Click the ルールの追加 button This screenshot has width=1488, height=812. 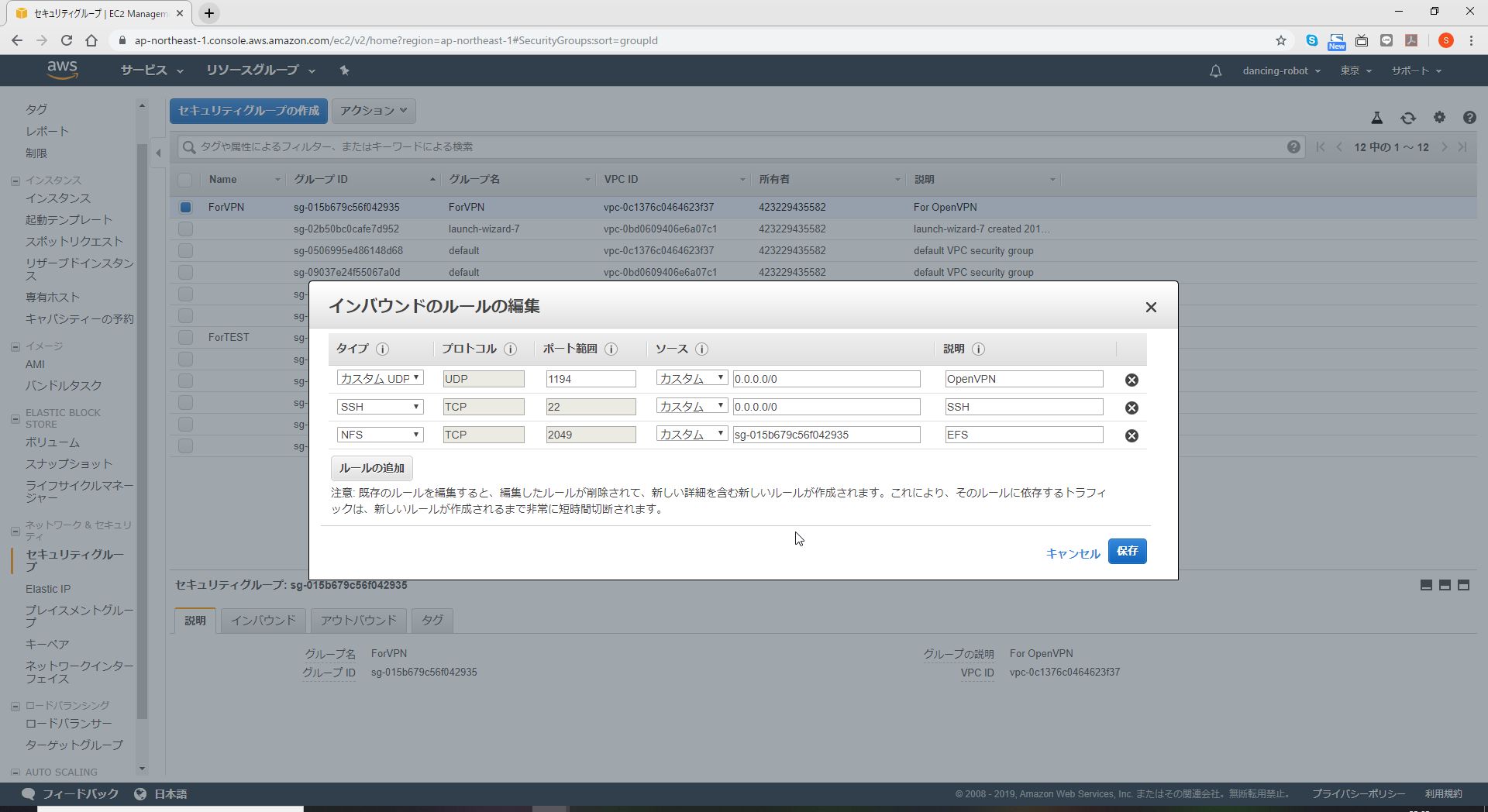[x=371, y=468]
